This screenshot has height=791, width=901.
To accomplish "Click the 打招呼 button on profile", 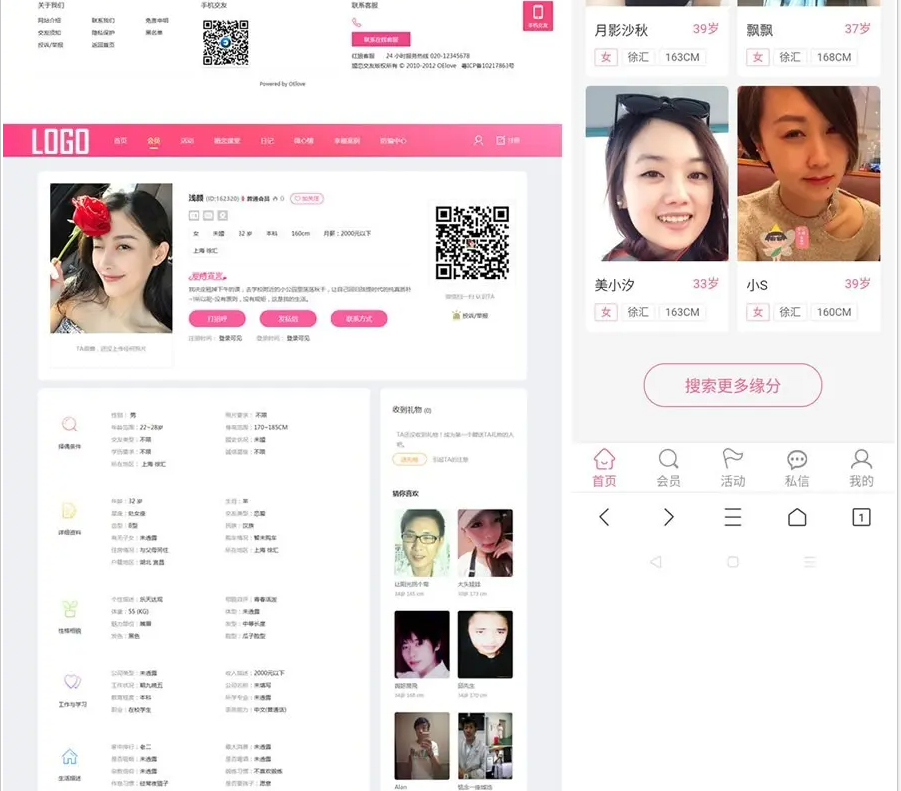I will point(217,319).
